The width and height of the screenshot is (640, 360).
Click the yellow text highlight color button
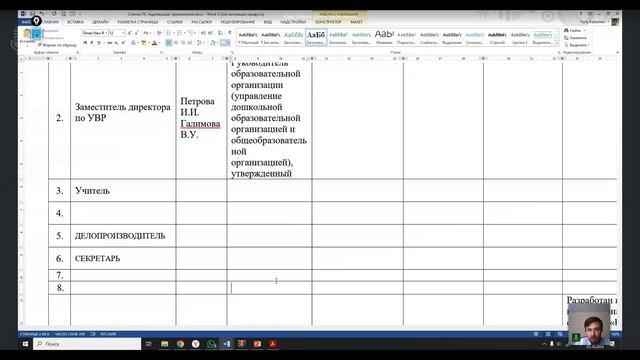pyautogui.click(x=144, y=43)
